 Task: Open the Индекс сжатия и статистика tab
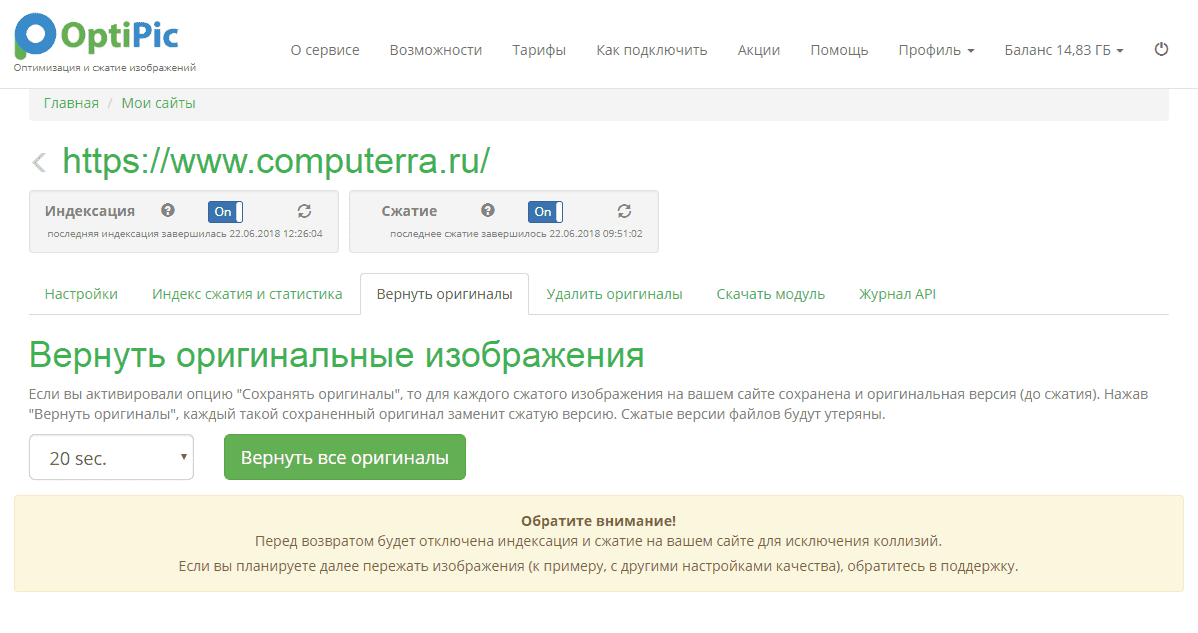point(247,294)
